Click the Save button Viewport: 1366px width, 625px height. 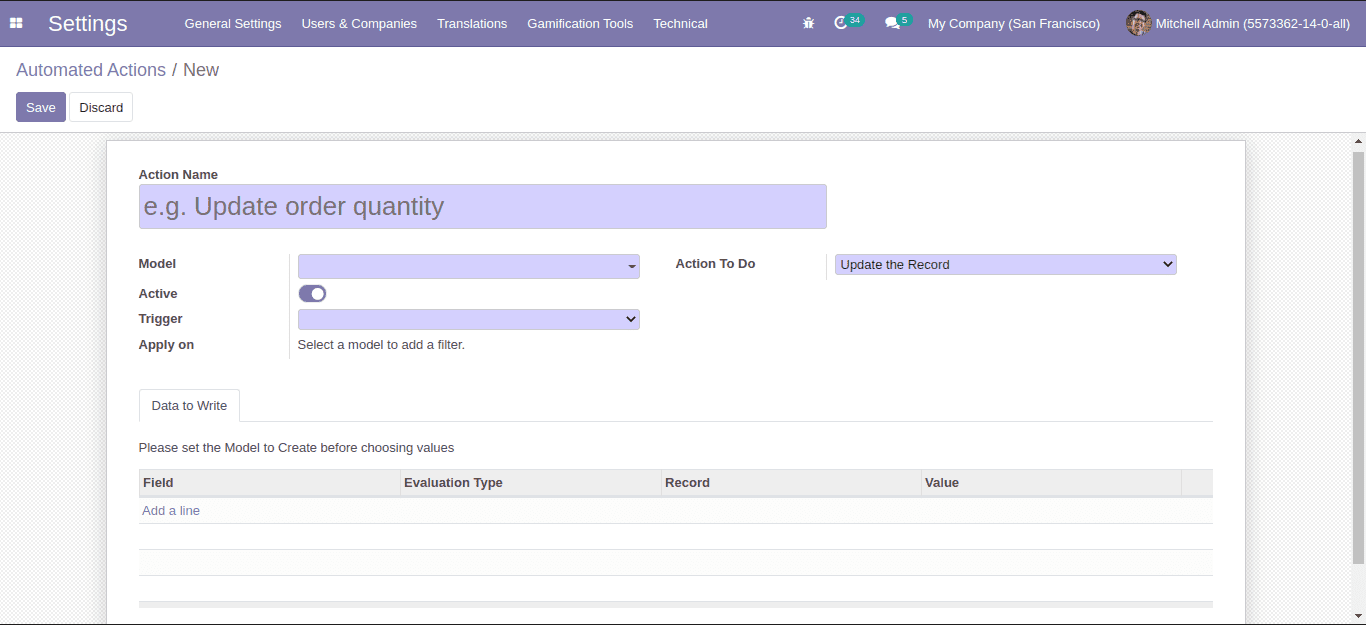coord(41,107)
